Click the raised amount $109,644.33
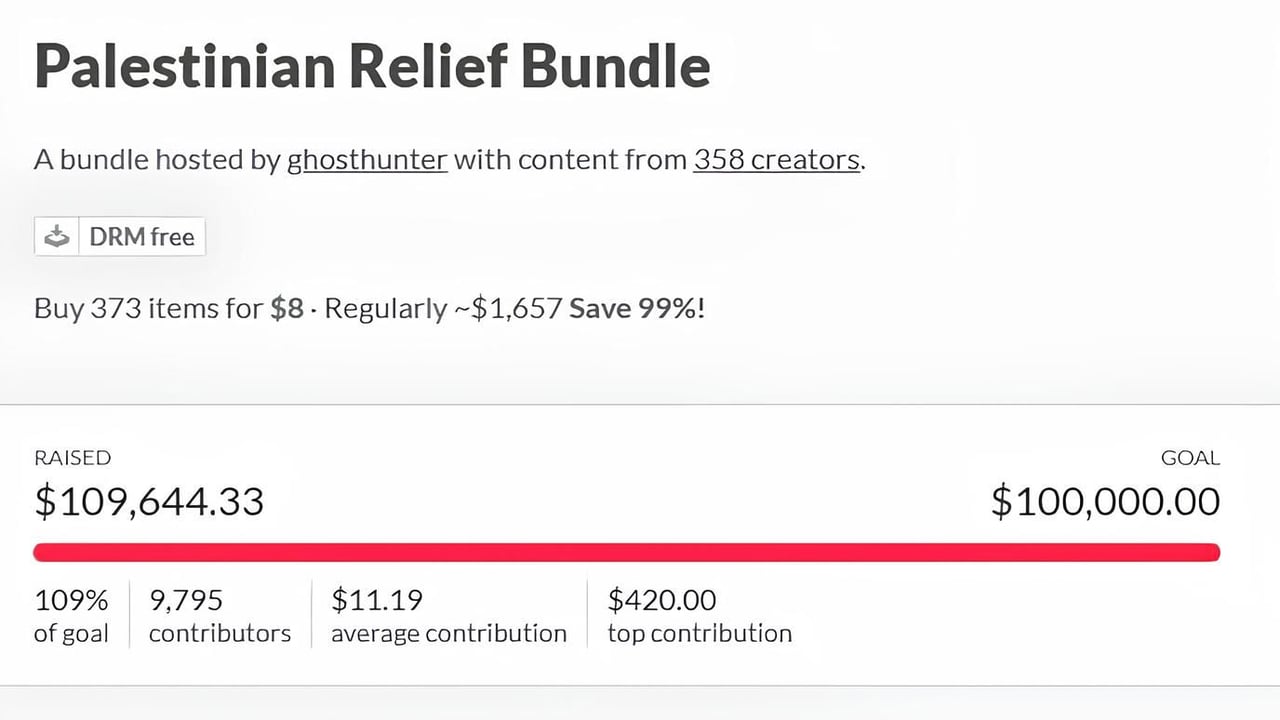The image size is (1280, 720). pos(149,501)
